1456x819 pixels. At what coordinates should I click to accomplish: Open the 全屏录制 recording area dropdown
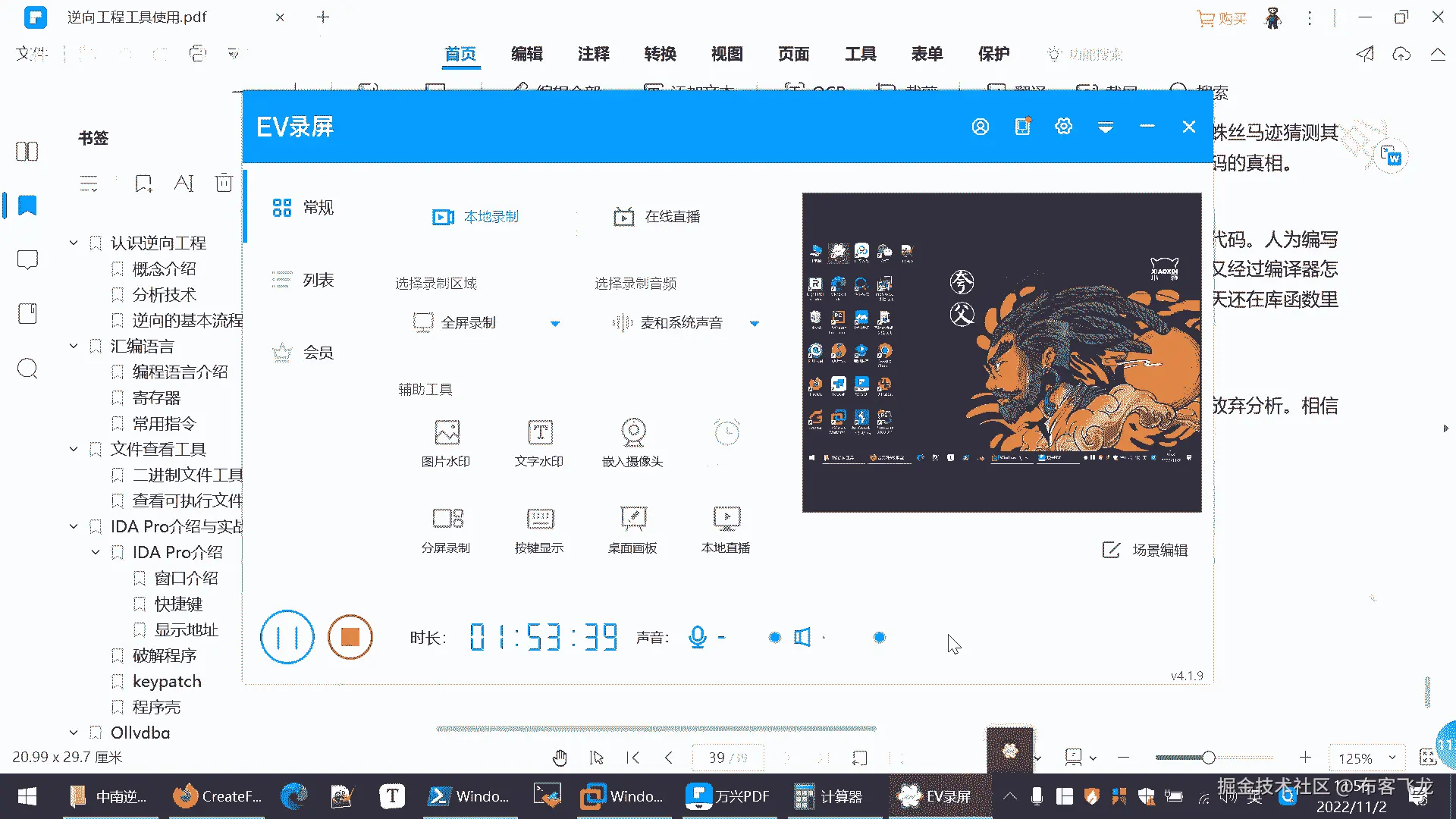pyautogui.click(x=555, y=323)
